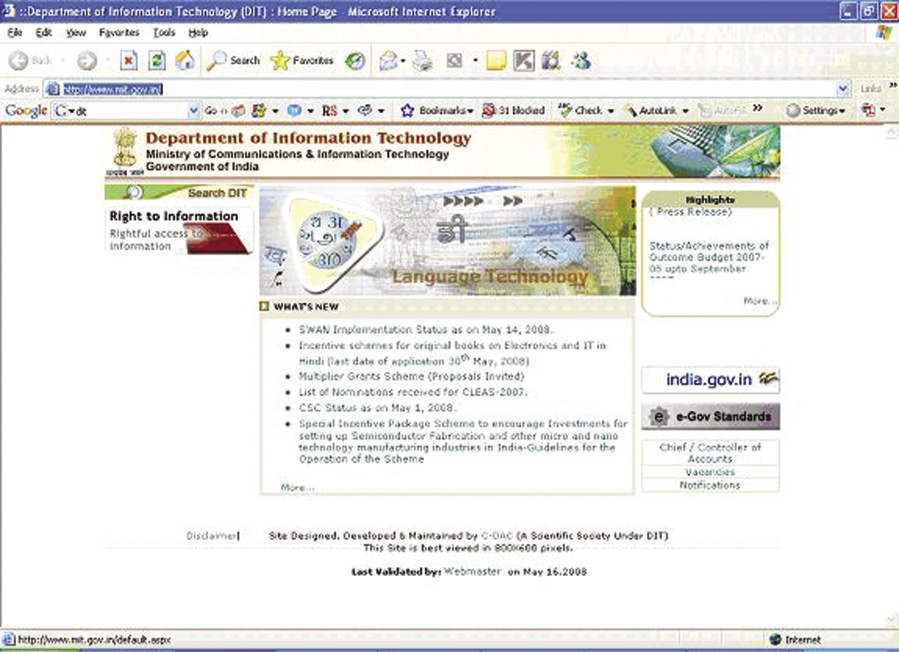Click the Webmaster link in footer
This screenshot has width=899, height=652.
pyautogui.click(x=472, y=572)
